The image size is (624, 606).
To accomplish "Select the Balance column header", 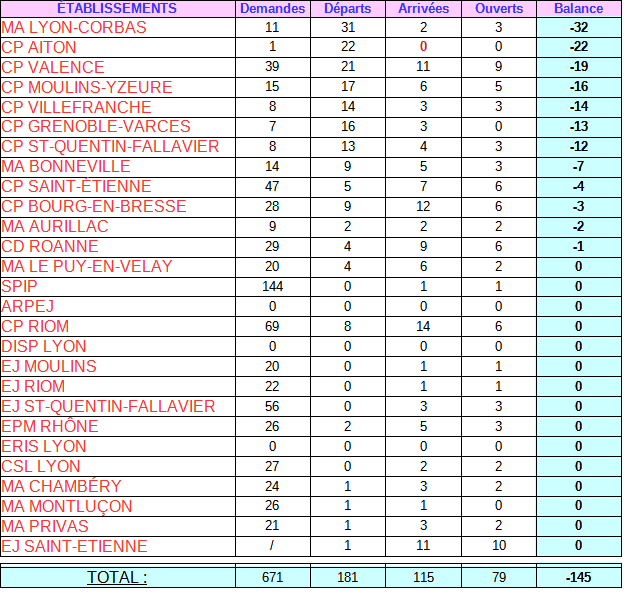I will [x=579, y=9].
